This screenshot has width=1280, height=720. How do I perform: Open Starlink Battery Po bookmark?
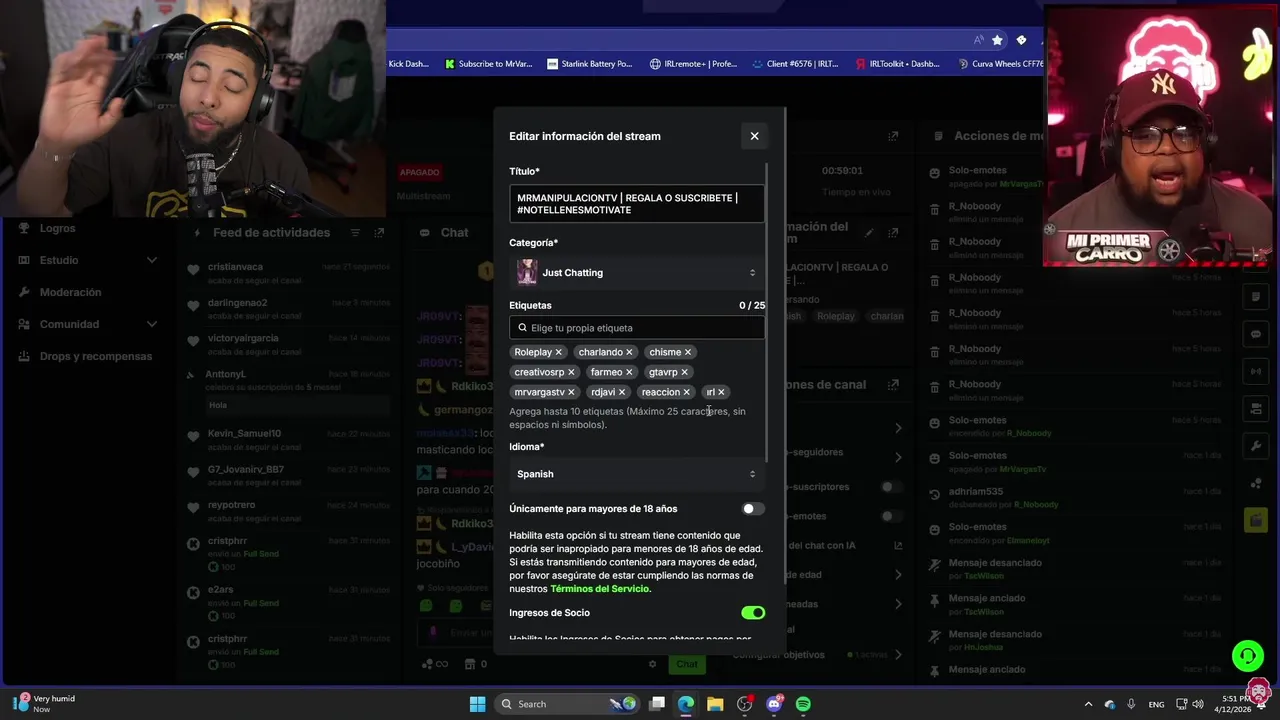(x=589, y=64)
